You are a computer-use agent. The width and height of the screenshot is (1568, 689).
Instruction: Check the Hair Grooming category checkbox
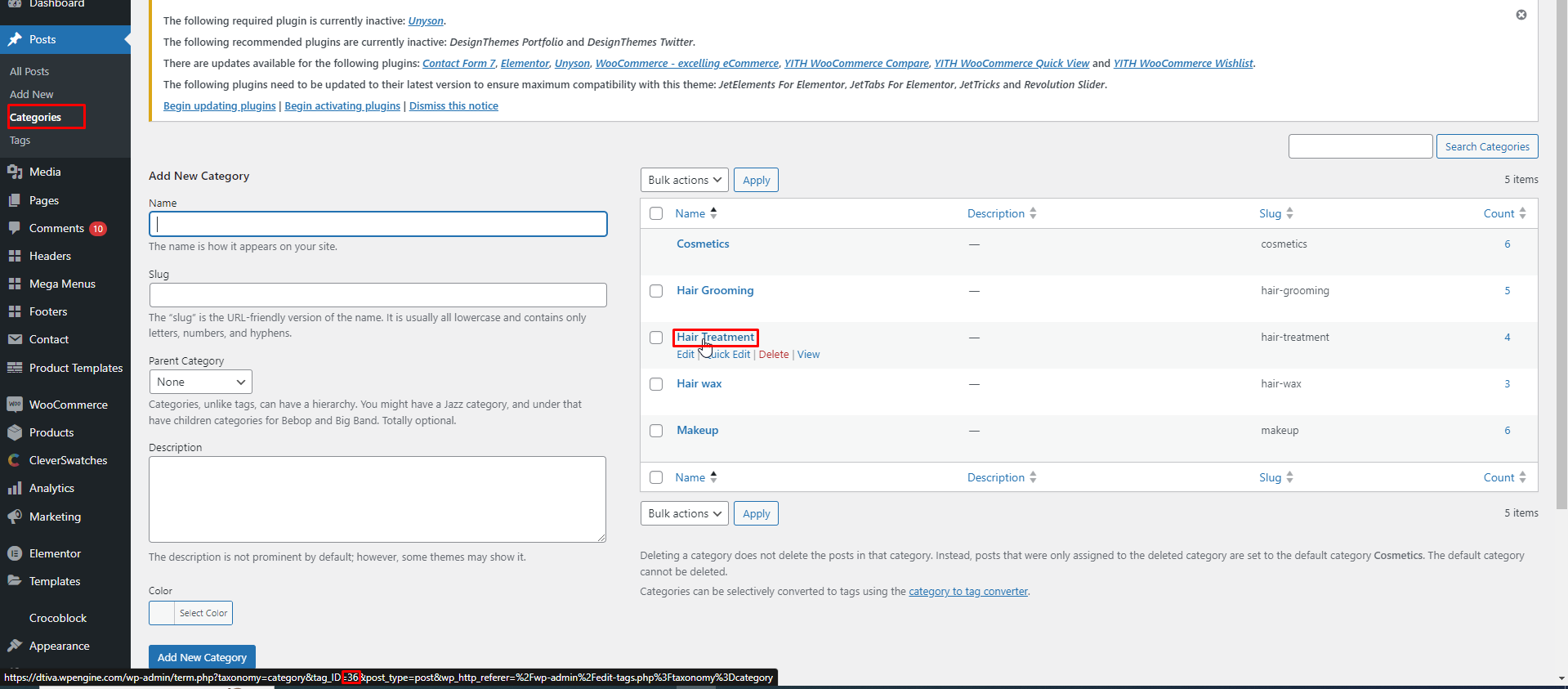(656, 291)
